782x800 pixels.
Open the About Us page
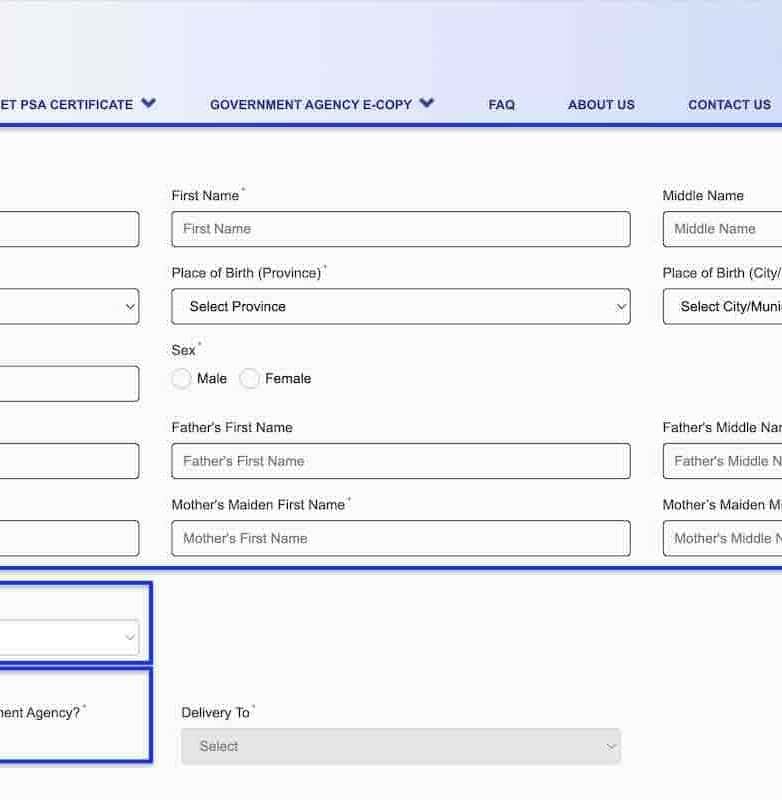point(601,104)
